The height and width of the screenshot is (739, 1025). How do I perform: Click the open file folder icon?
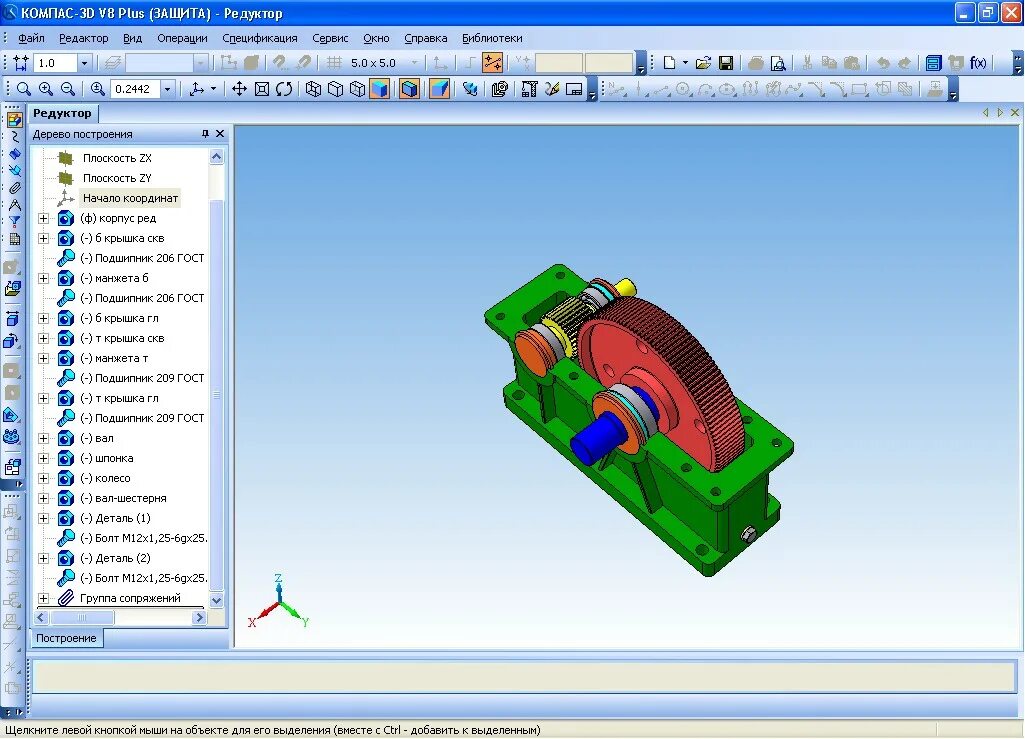(x=703, y=63)
